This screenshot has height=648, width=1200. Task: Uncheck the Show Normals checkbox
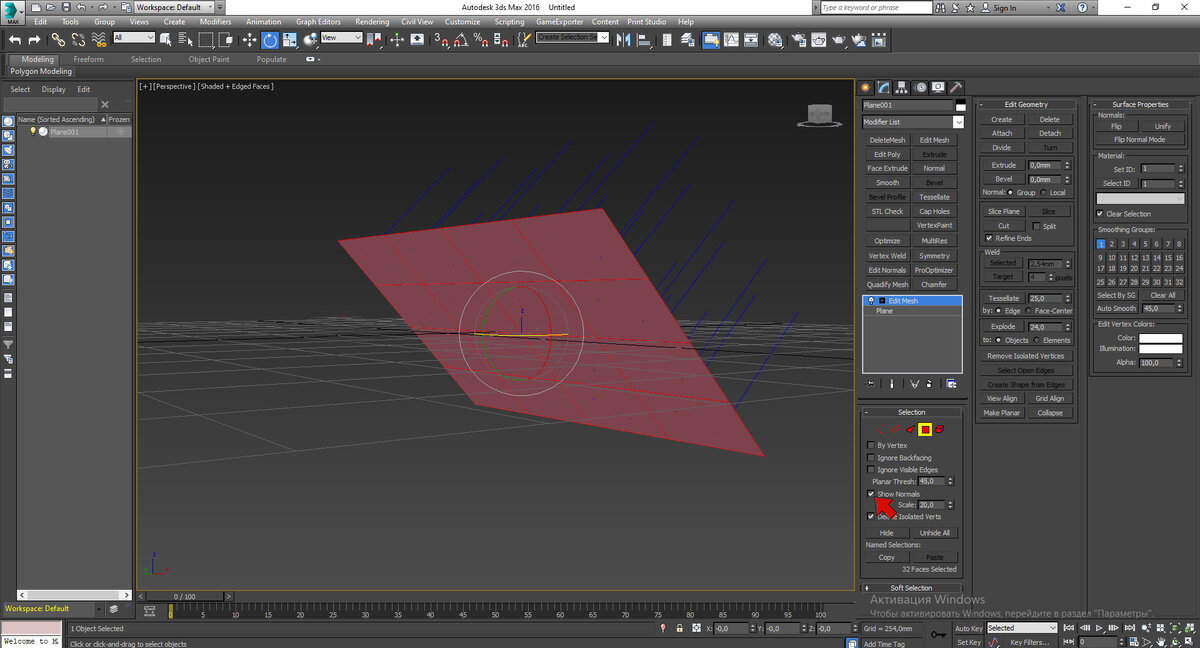pyautogui.click(x=871, y=494)
